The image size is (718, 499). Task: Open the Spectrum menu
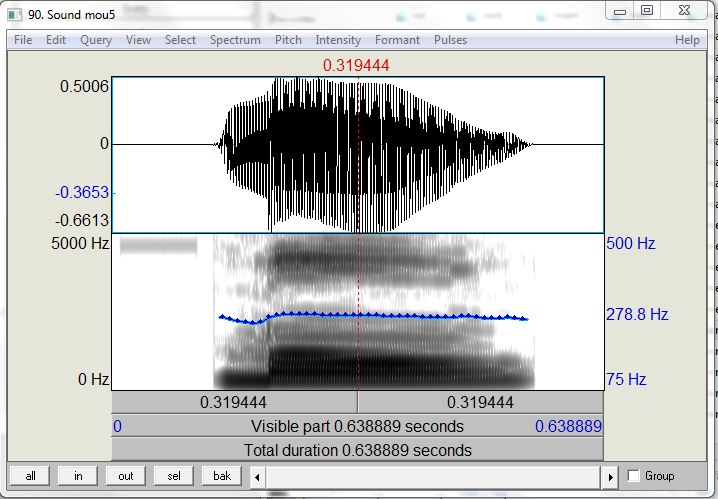pos(235,40)
